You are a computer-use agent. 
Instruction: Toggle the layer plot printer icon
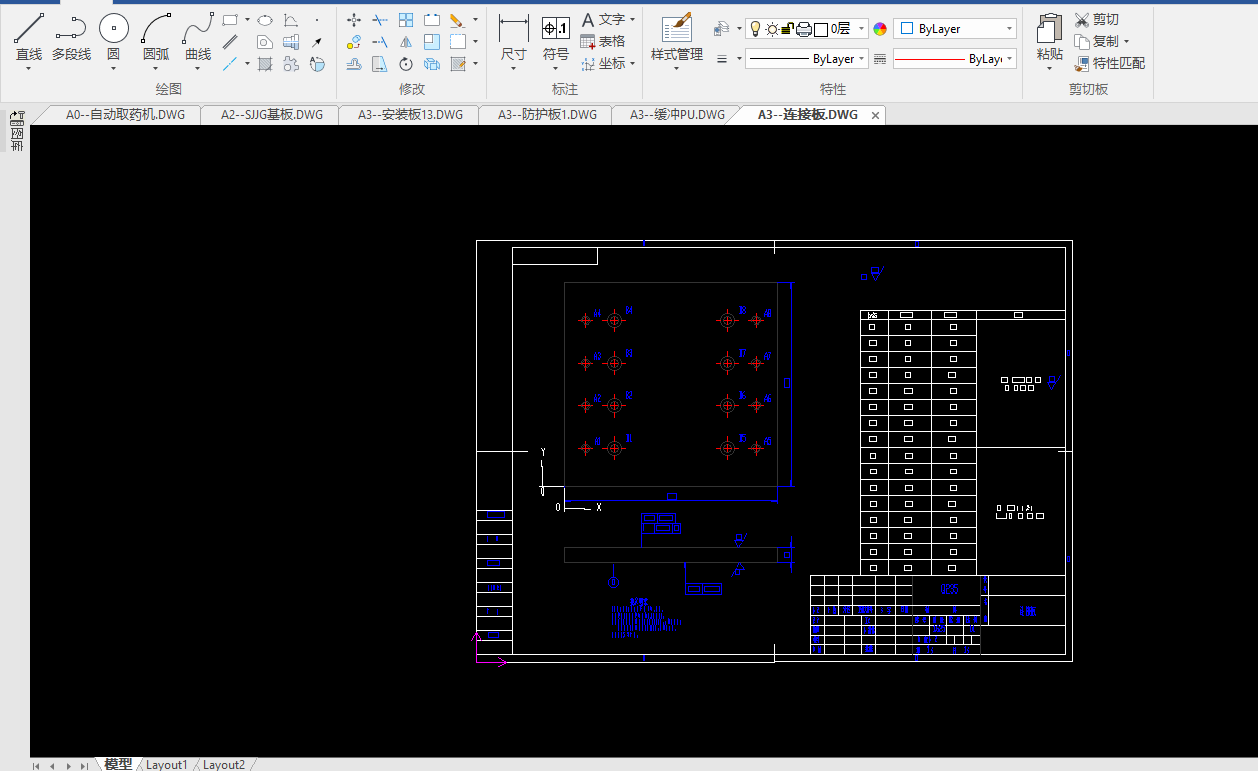pos(803,29)
